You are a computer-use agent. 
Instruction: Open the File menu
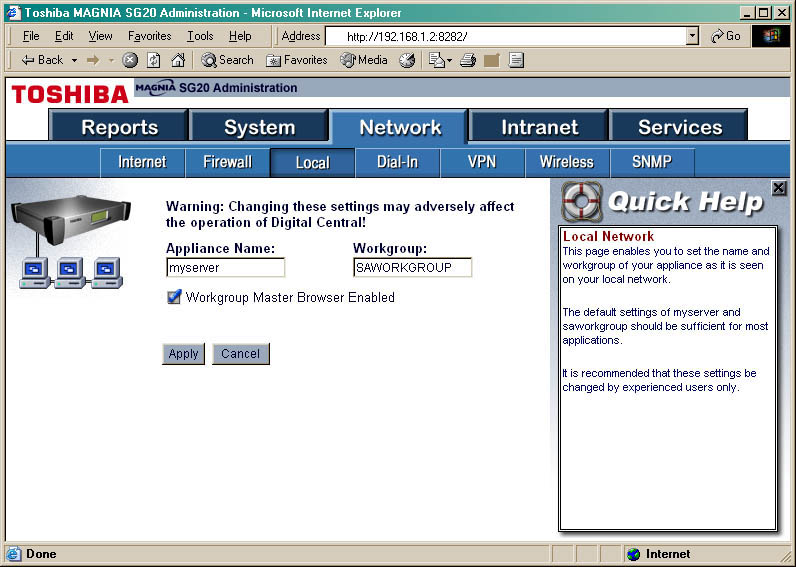pos(31,36)
